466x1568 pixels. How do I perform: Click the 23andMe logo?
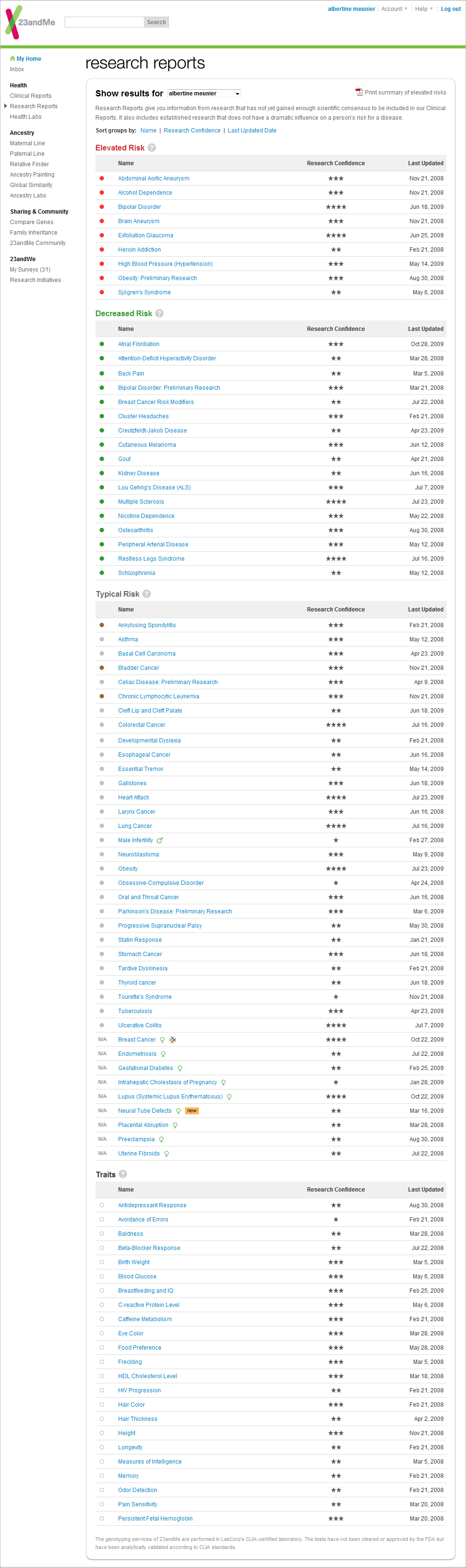click(30, 22)
